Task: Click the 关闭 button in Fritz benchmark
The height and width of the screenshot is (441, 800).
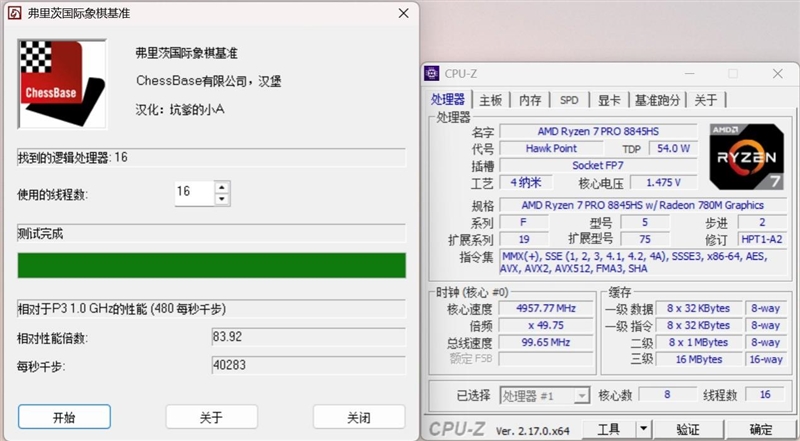Action: tap(359, 417)
